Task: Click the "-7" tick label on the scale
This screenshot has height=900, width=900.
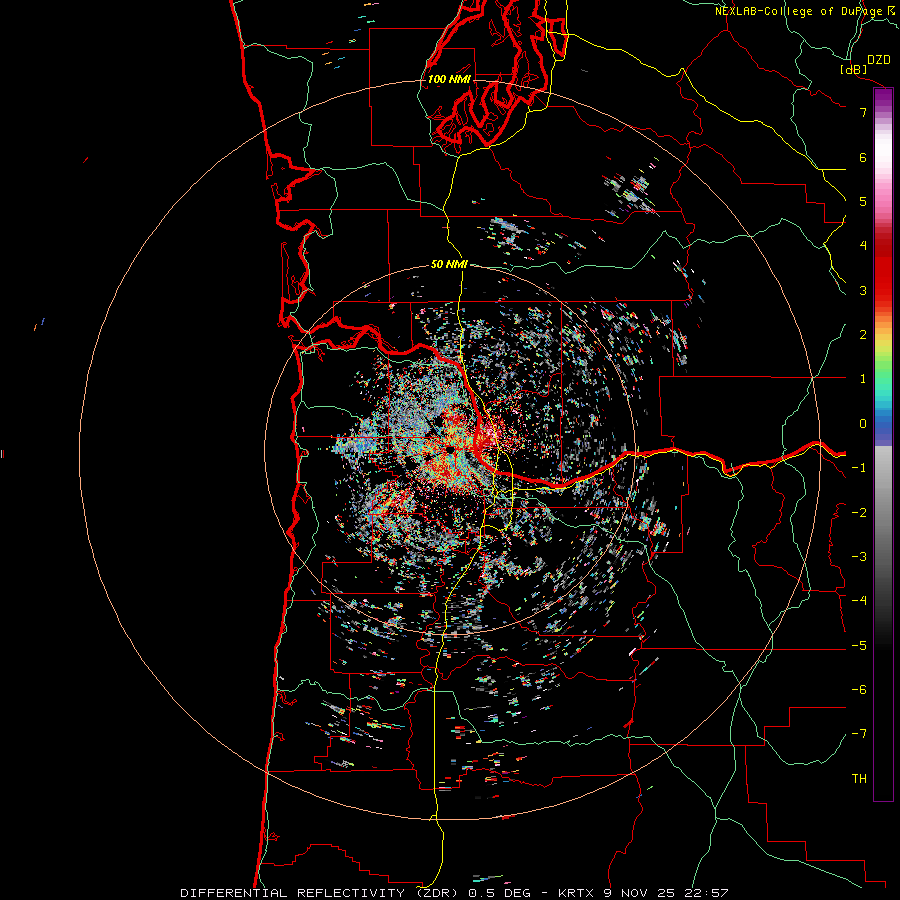Action: click(x=859, y=734)
